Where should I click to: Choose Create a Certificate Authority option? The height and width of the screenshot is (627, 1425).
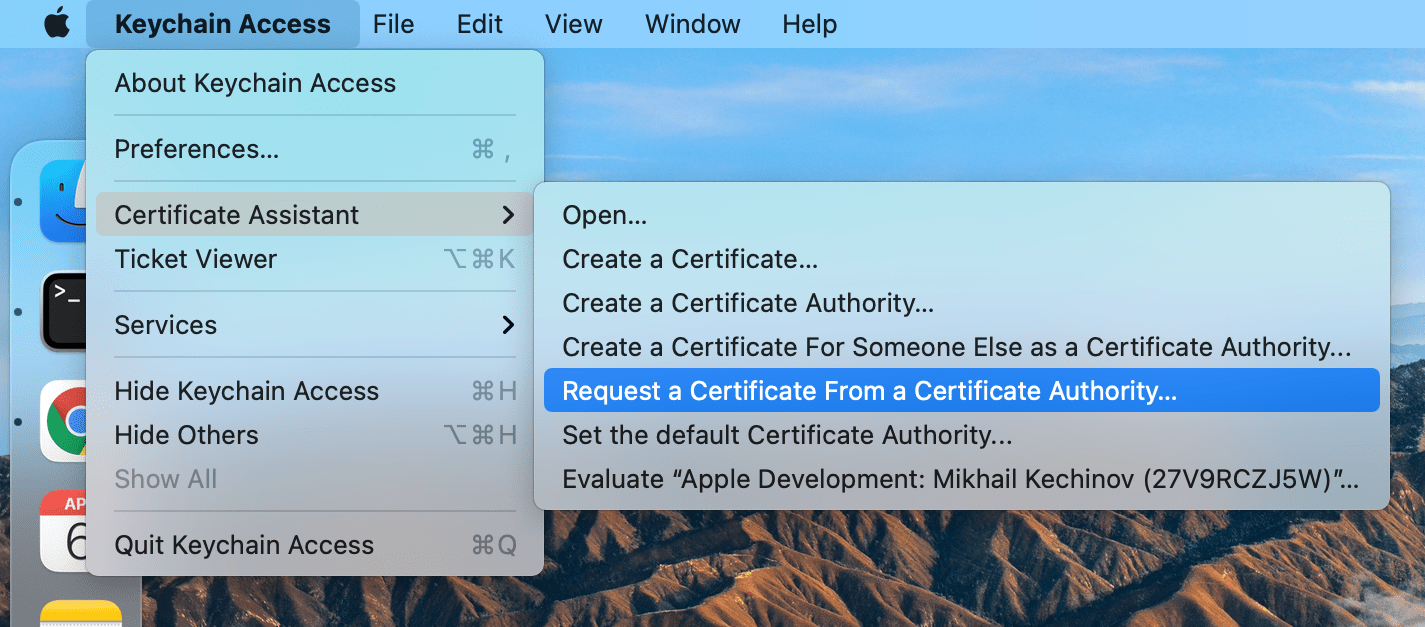748,303
